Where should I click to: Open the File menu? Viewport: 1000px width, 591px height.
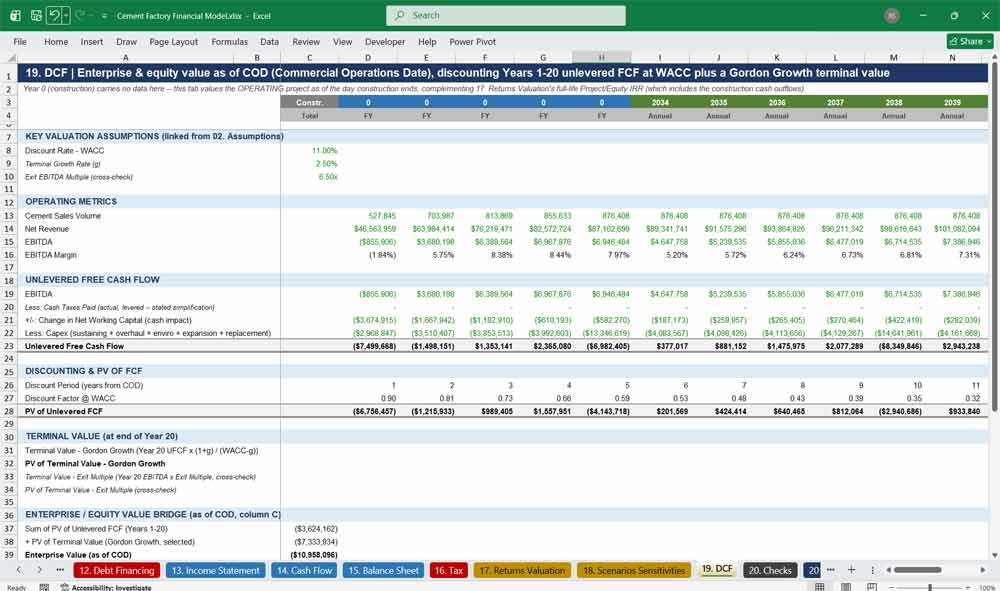pos(20,41)
